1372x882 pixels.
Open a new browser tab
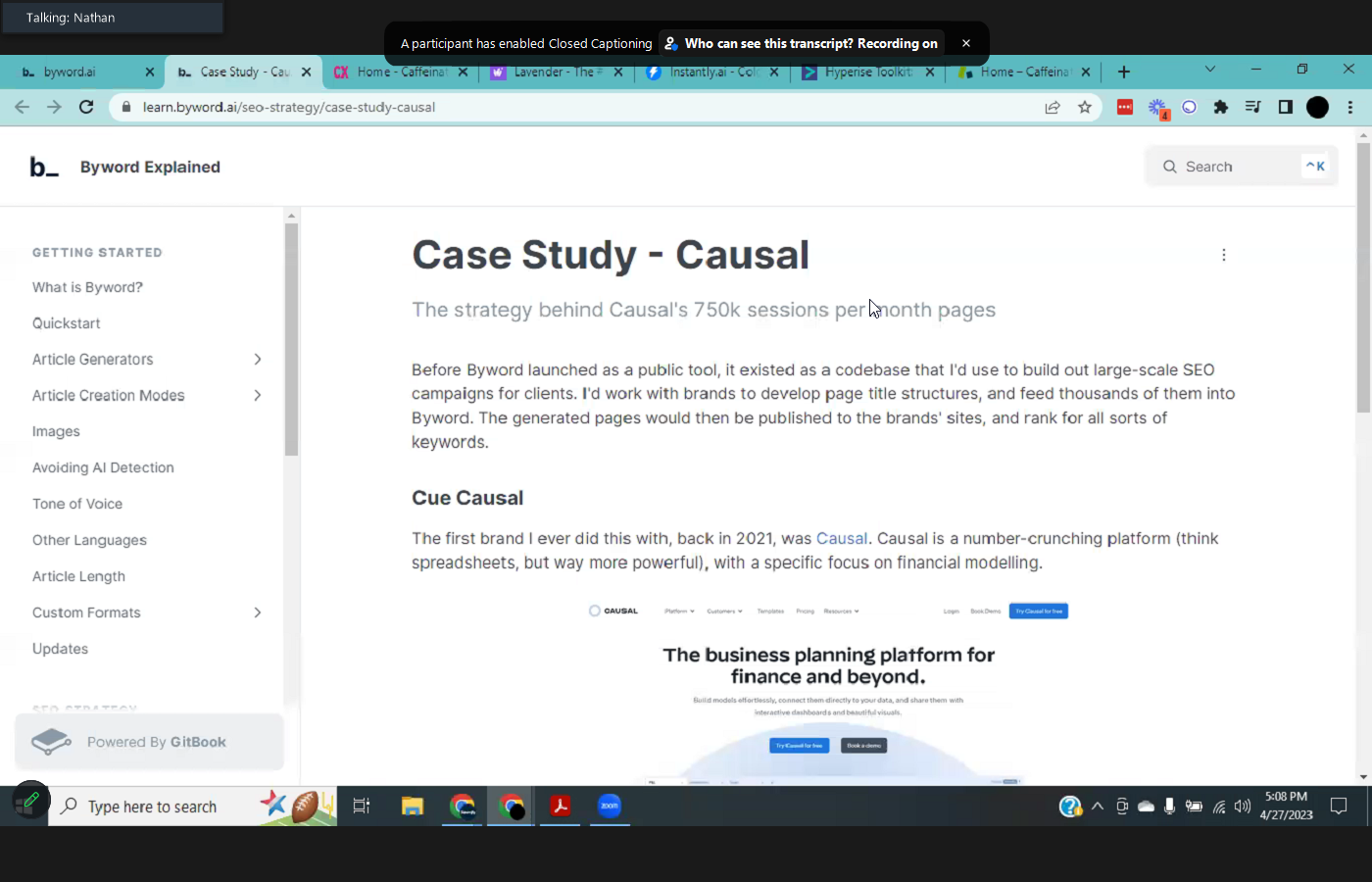[x=1124, y=72]
